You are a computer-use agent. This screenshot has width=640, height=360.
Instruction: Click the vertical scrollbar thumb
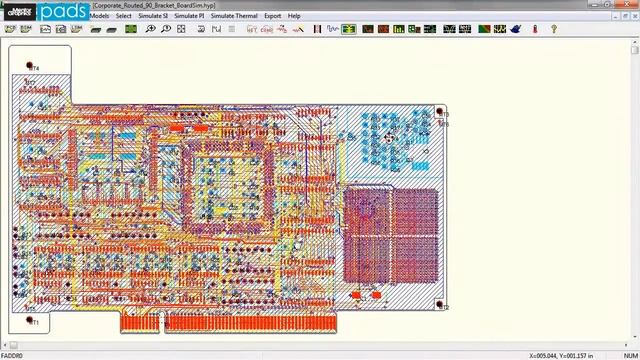[634, 50]
